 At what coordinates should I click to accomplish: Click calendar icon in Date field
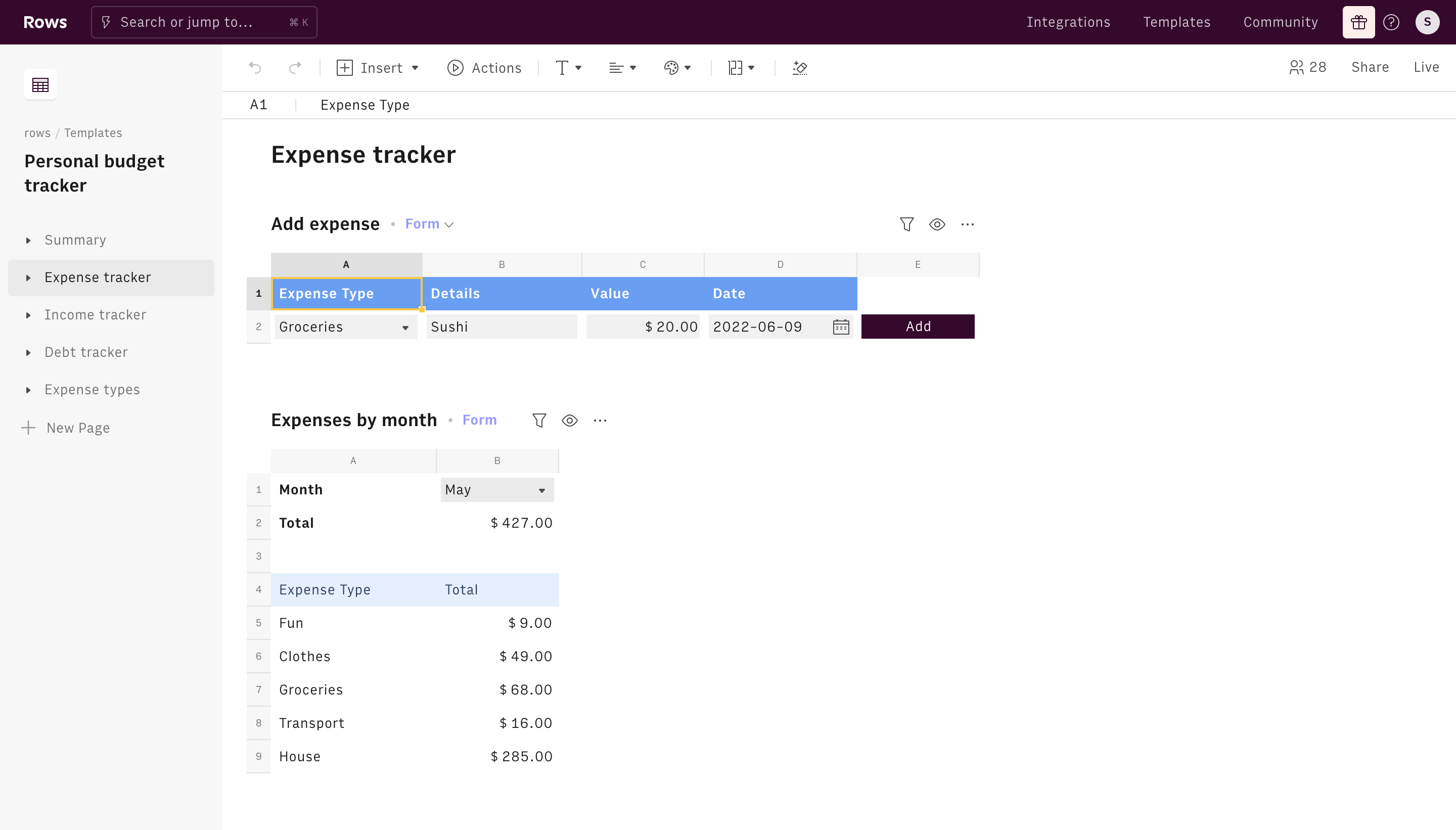(841, 327)
